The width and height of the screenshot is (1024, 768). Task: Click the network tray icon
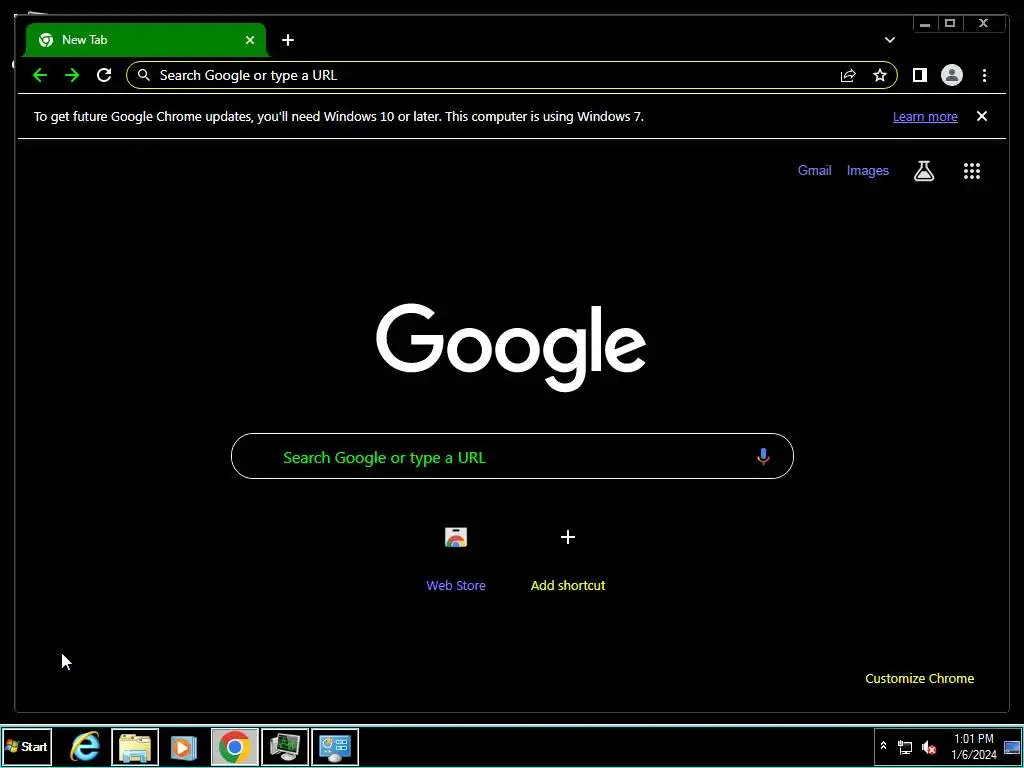click(904, 747)
